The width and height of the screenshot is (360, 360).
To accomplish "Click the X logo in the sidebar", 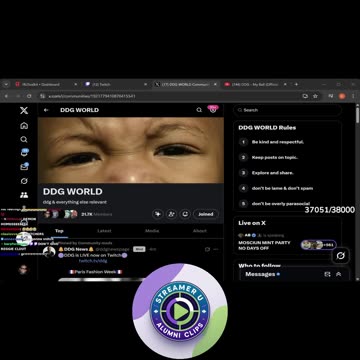I will coord(24,110).
